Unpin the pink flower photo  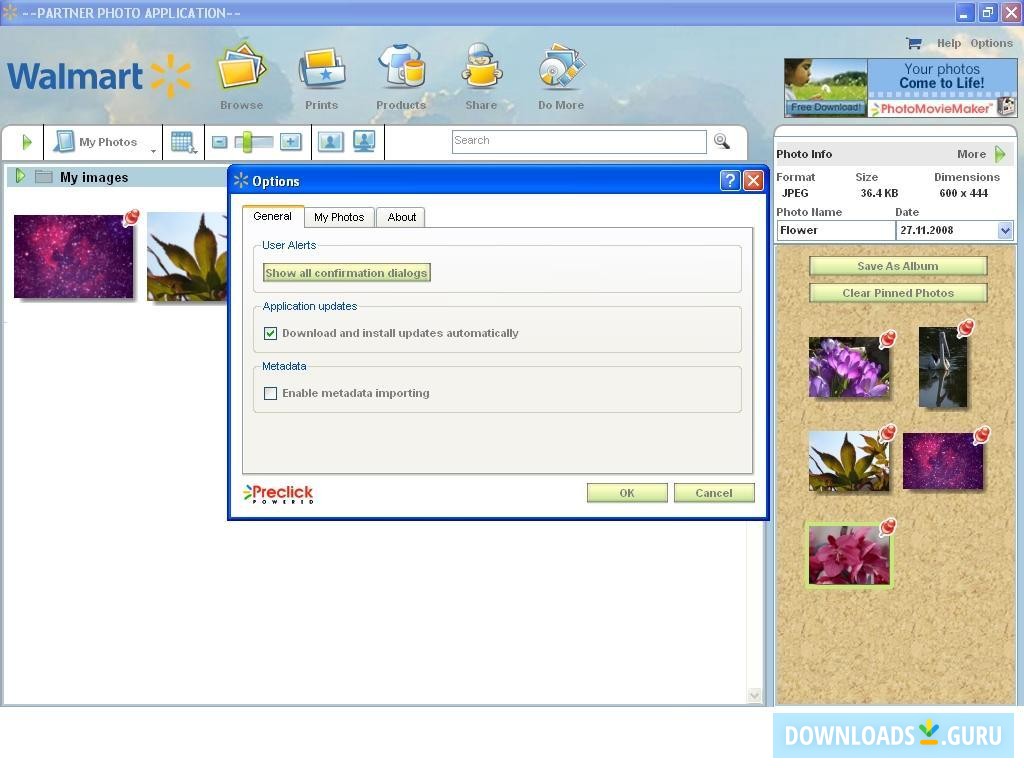pyautogui.click(x=888, y=527)
